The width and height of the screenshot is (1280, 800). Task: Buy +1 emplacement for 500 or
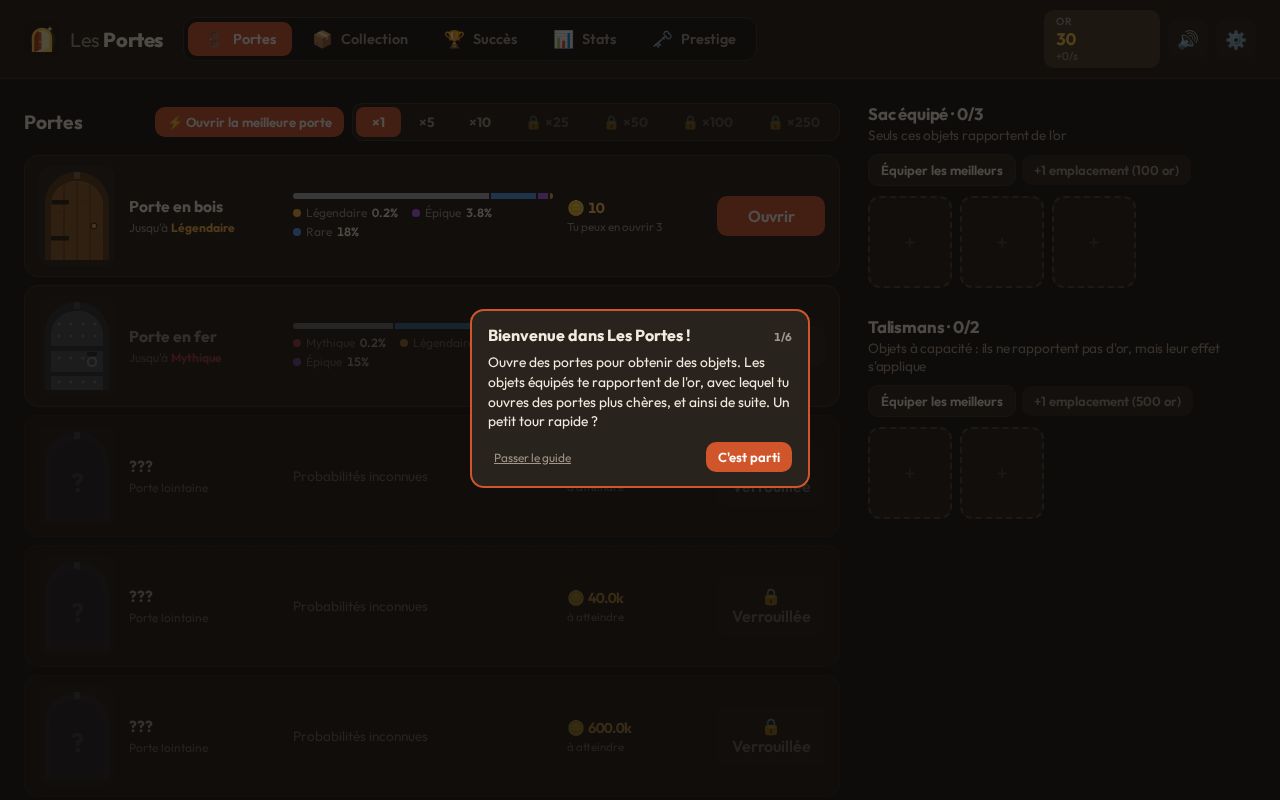point(1107,401)
